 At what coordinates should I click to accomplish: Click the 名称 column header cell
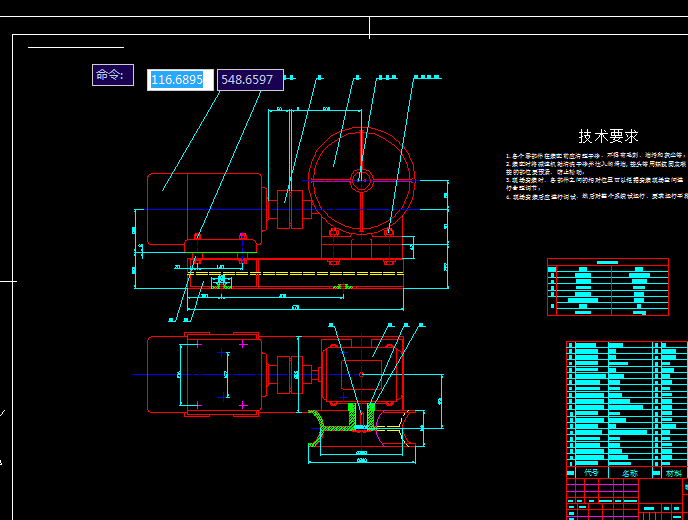pyautogui.click(x=630, y=473)
